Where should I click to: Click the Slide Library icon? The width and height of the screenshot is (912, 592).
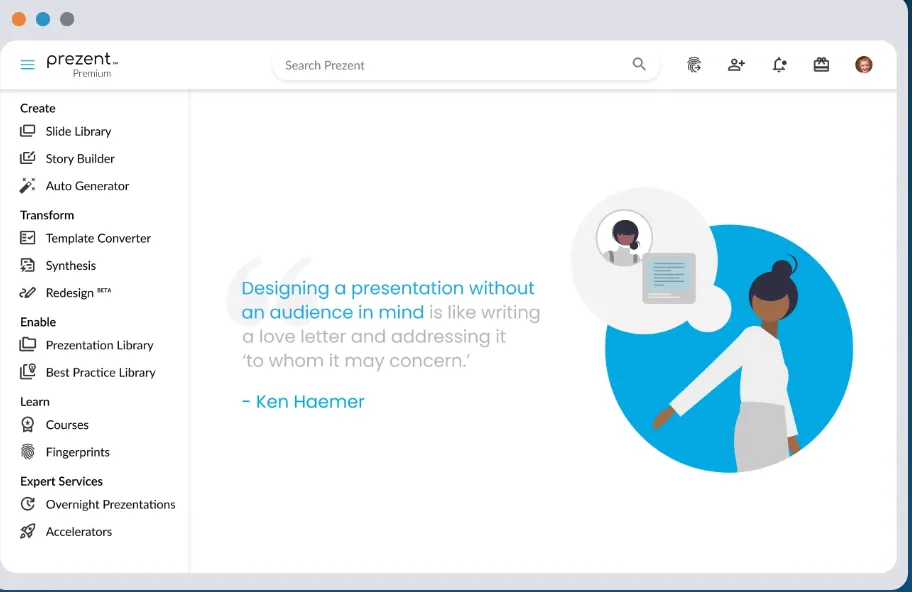(x=27, y=131)
